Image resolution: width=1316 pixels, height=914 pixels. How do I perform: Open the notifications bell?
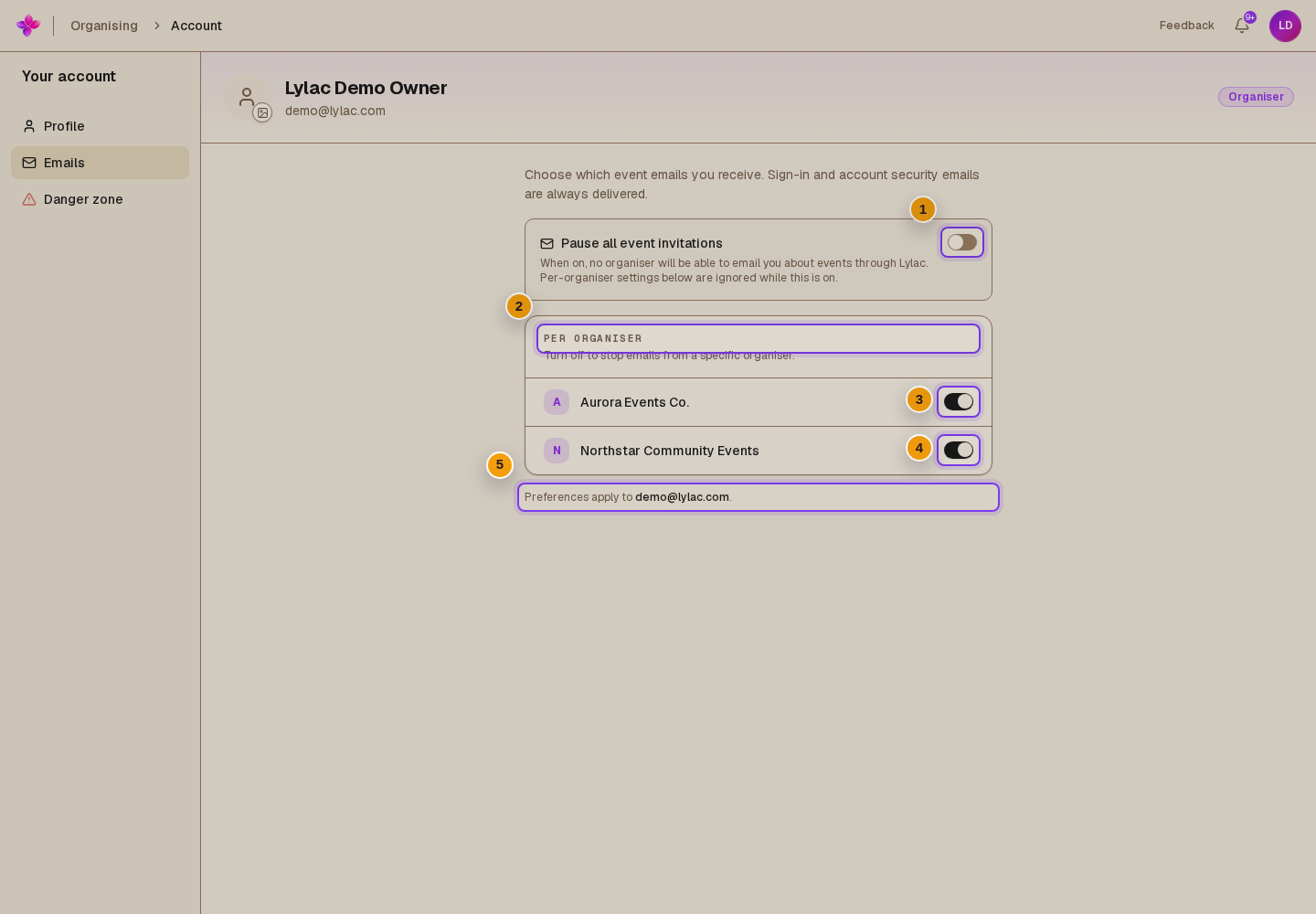pos(1242,26)
